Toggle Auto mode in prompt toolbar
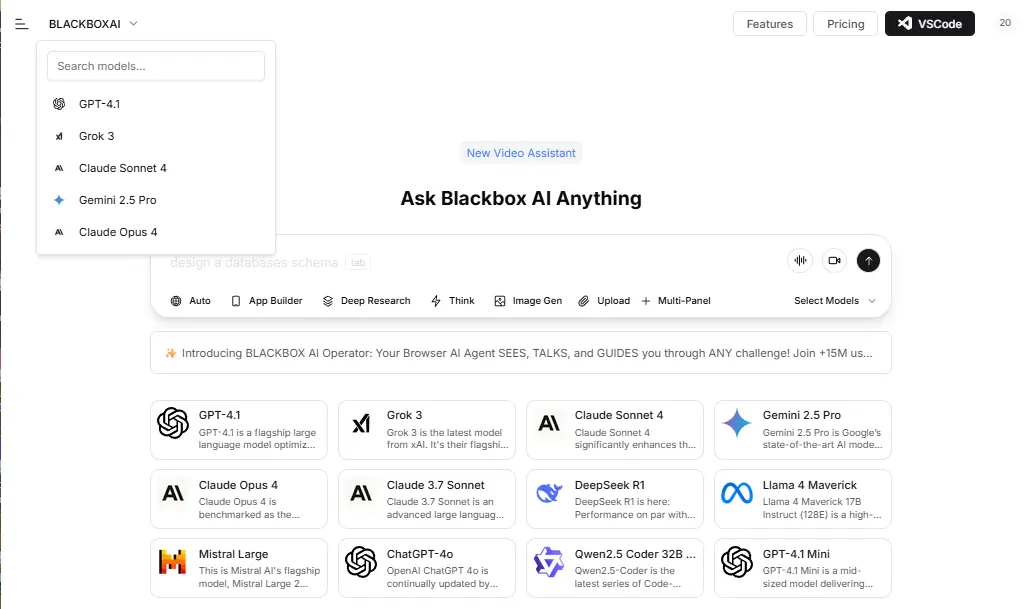The height and width of the screenshot is (609, 1035). (191, 301)
